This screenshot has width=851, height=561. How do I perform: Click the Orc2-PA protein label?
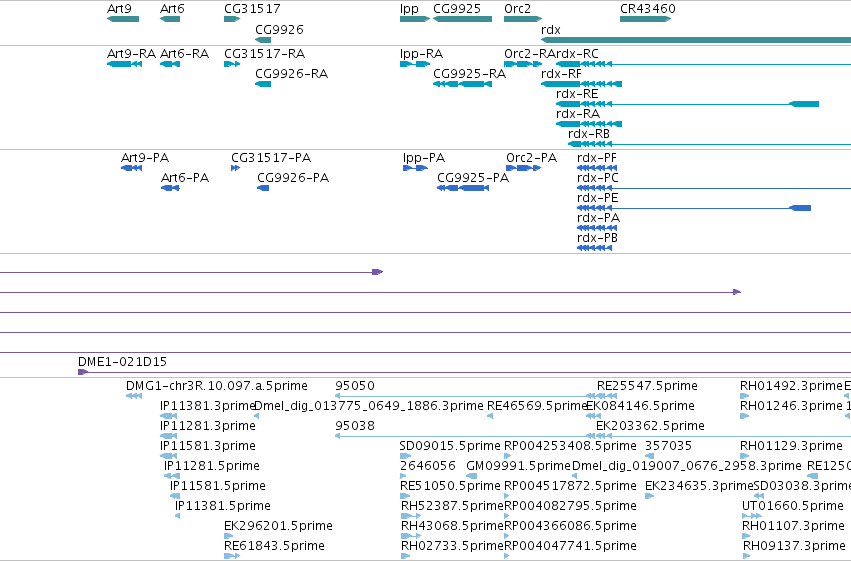[x=531, y=158]
